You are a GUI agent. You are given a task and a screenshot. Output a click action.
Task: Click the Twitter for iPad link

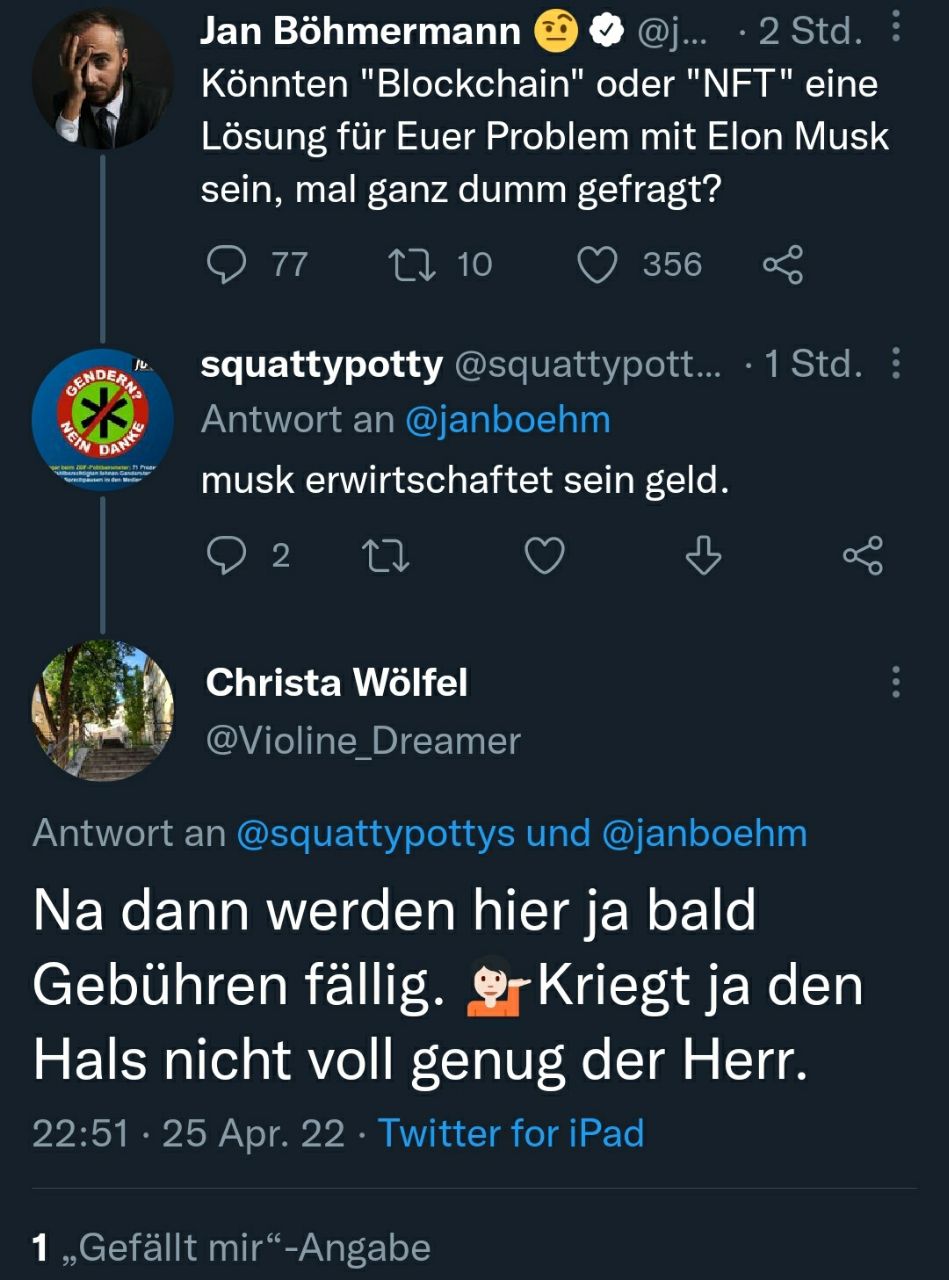coord(510,1133)
